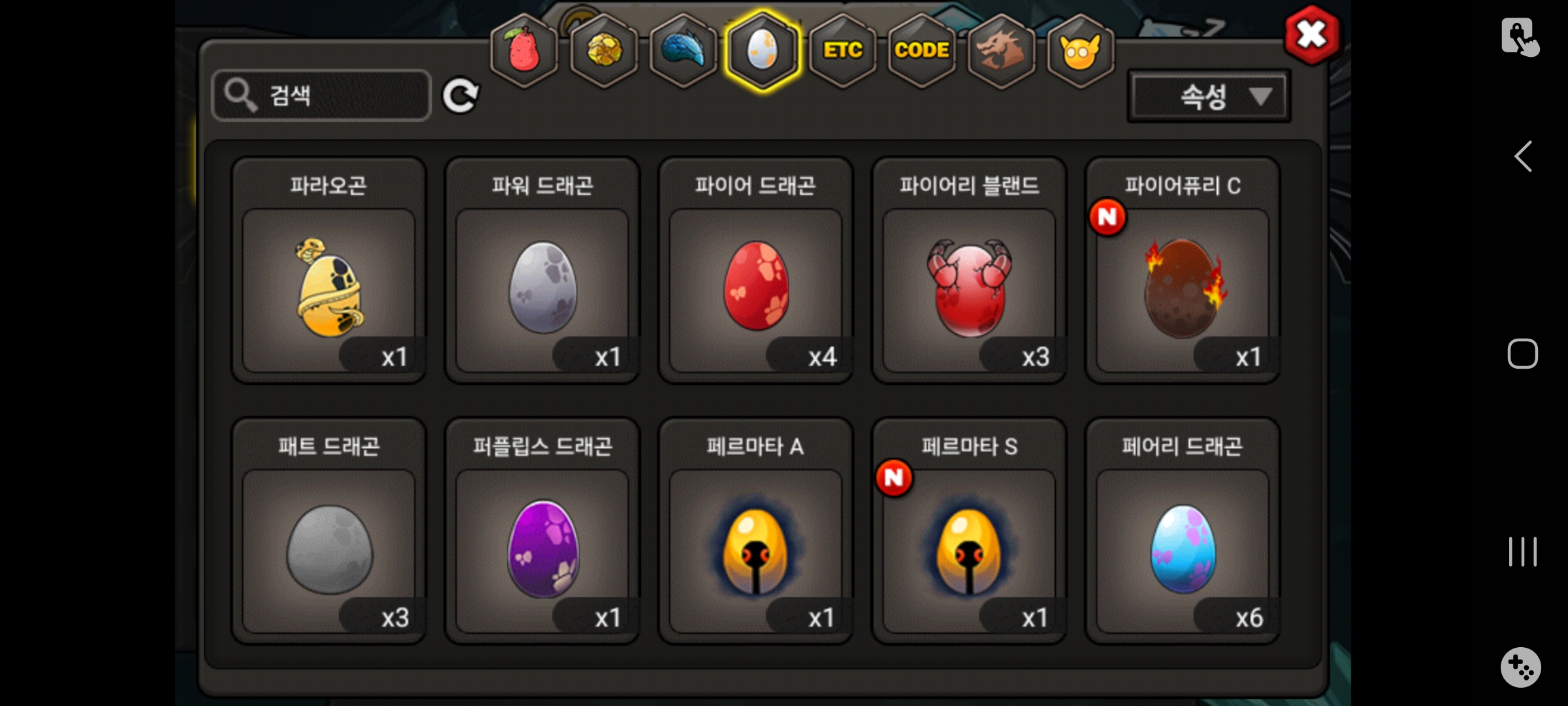Click the refresh arrow icon
The height and width of the screenshot is (706, 1568).
click(x=461, y=96)
